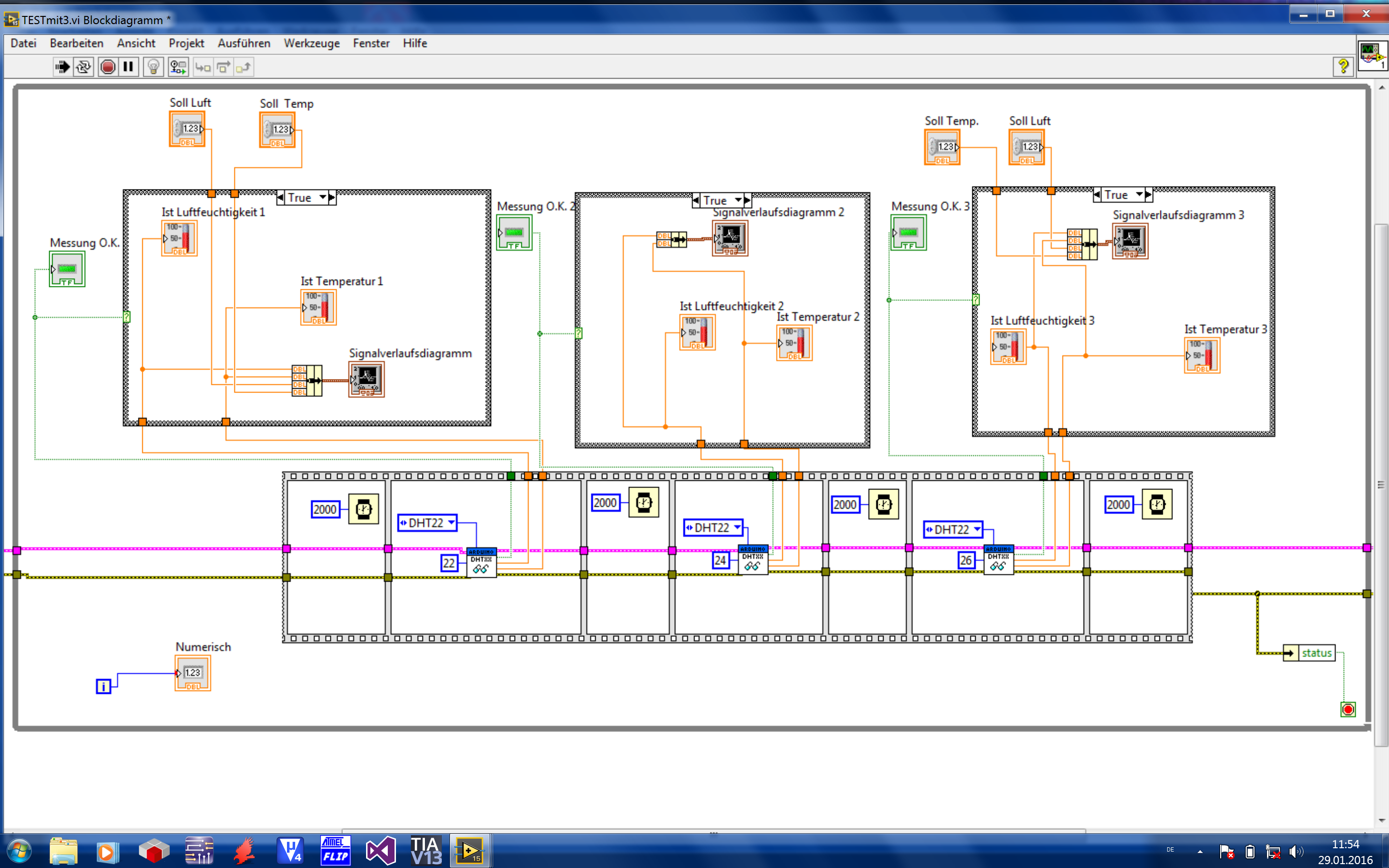Screen dimensions: 1389x868
Task: Click the status unbundle element
Action: [1316, 653]
